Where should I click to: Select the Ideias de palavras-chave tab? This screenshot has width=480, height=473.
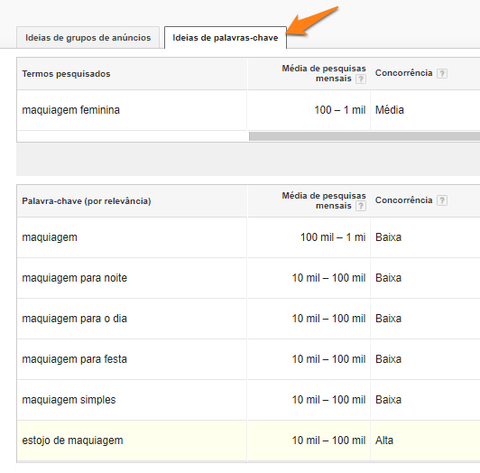click(225, 38)
